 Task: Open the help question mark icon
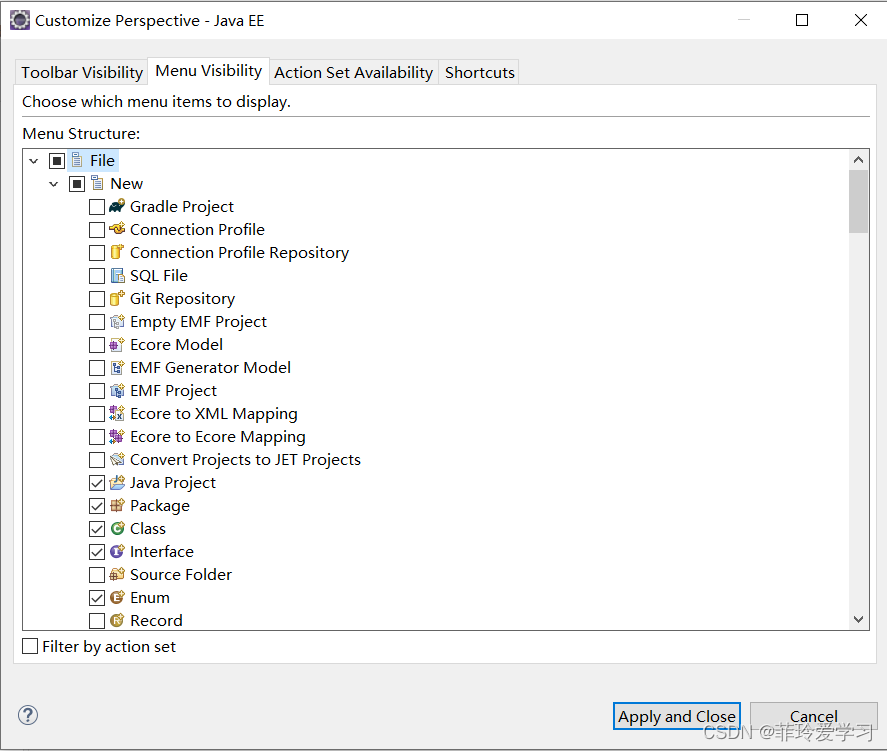[28, 715]
